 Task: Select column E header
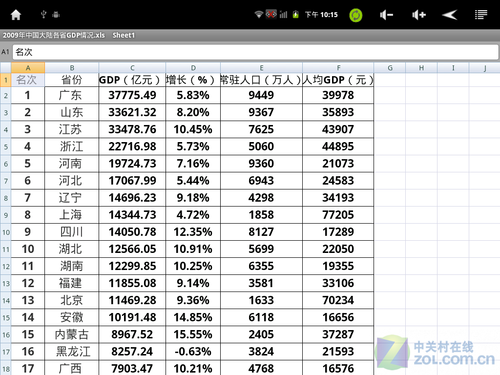click(261, 68)
